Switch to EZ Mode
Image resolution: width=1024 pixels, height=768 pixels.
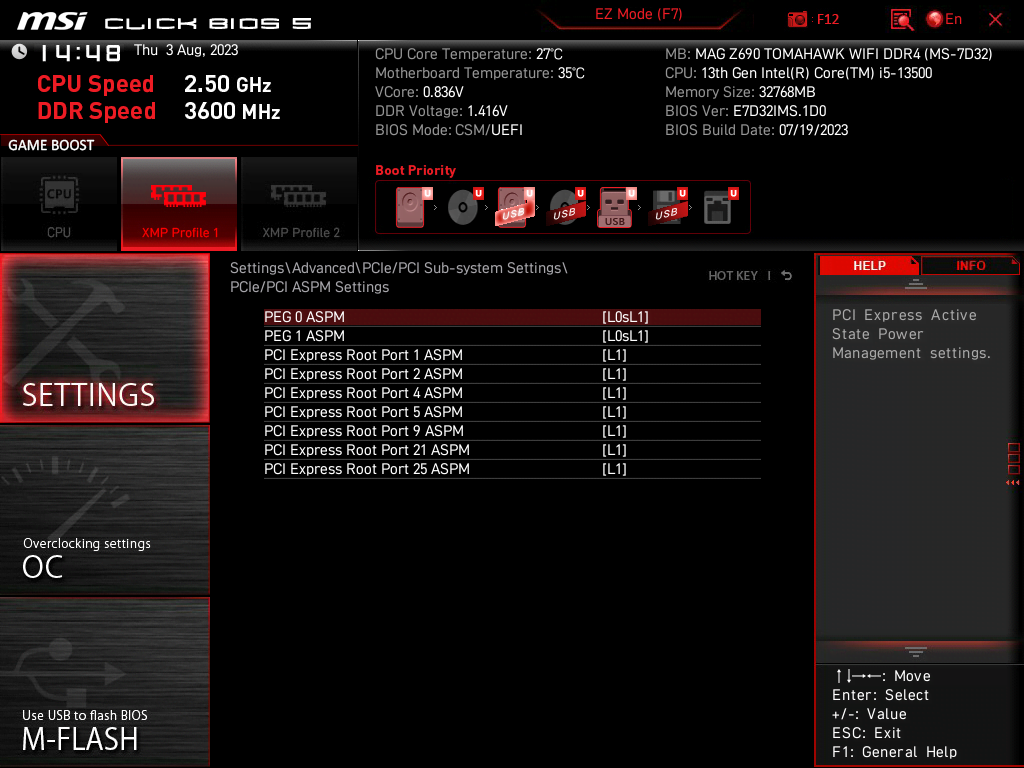click(x=640, y=16)
